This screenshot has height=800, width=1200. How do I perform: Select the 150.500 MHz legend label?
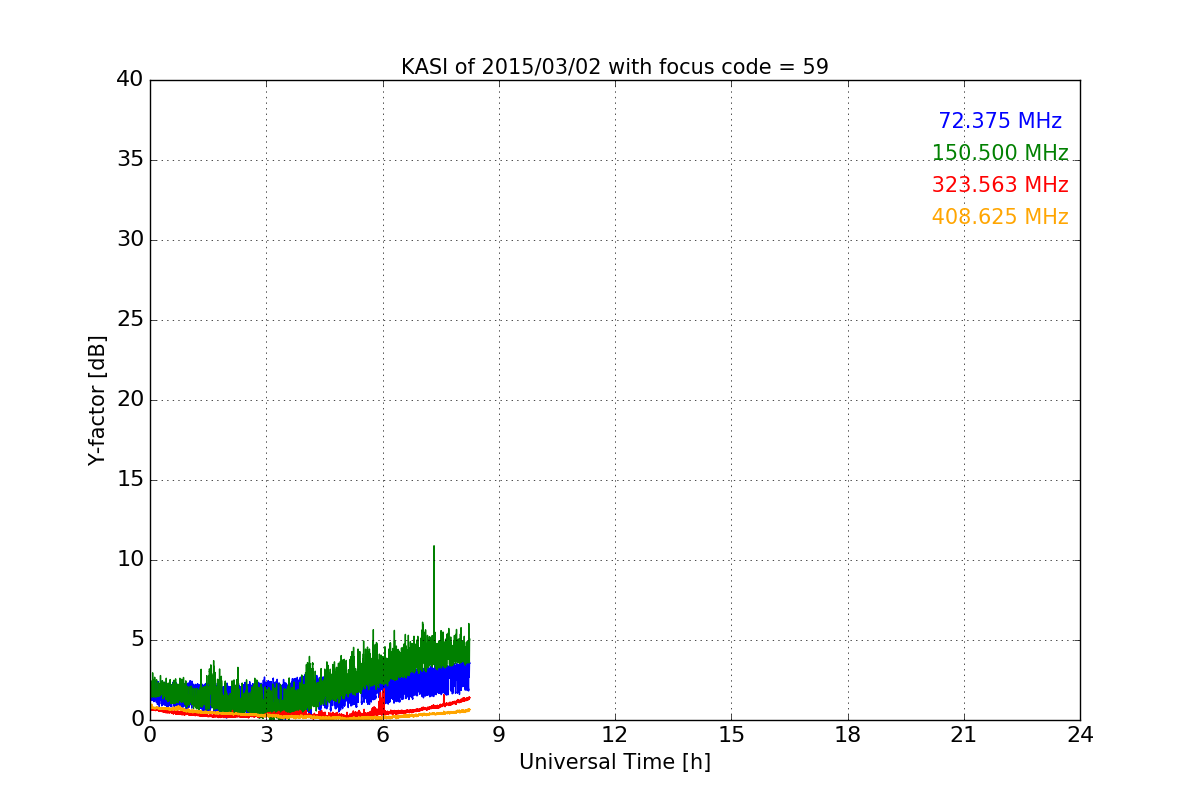point(1000,153)
